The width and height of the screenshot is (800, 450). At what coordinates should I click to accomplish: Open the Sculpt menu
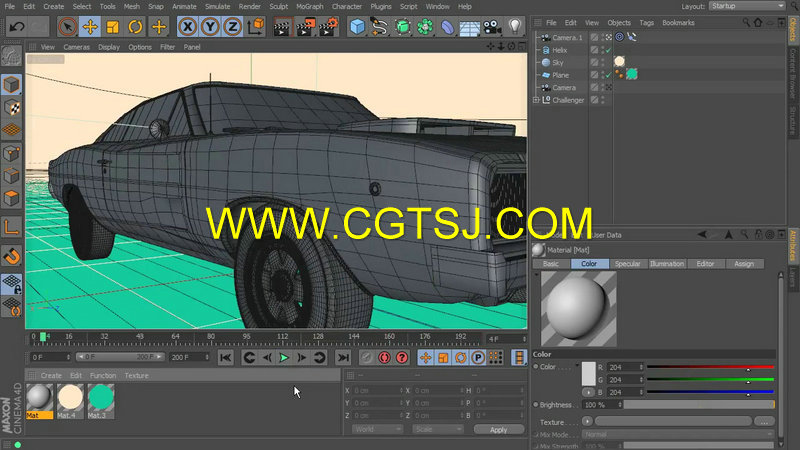point(279,7)
